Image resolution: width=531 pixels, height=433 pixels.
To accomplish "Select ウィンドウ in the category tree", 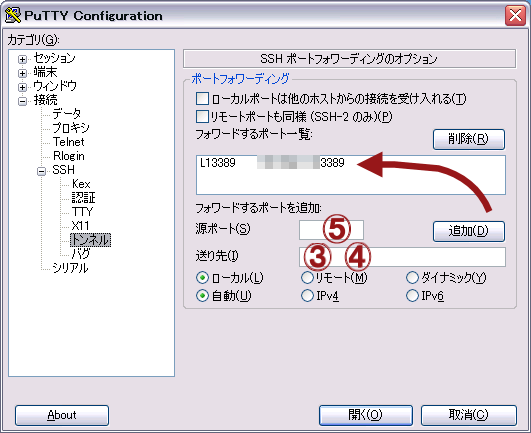I will pyautogui.click(x=55, y=86).
